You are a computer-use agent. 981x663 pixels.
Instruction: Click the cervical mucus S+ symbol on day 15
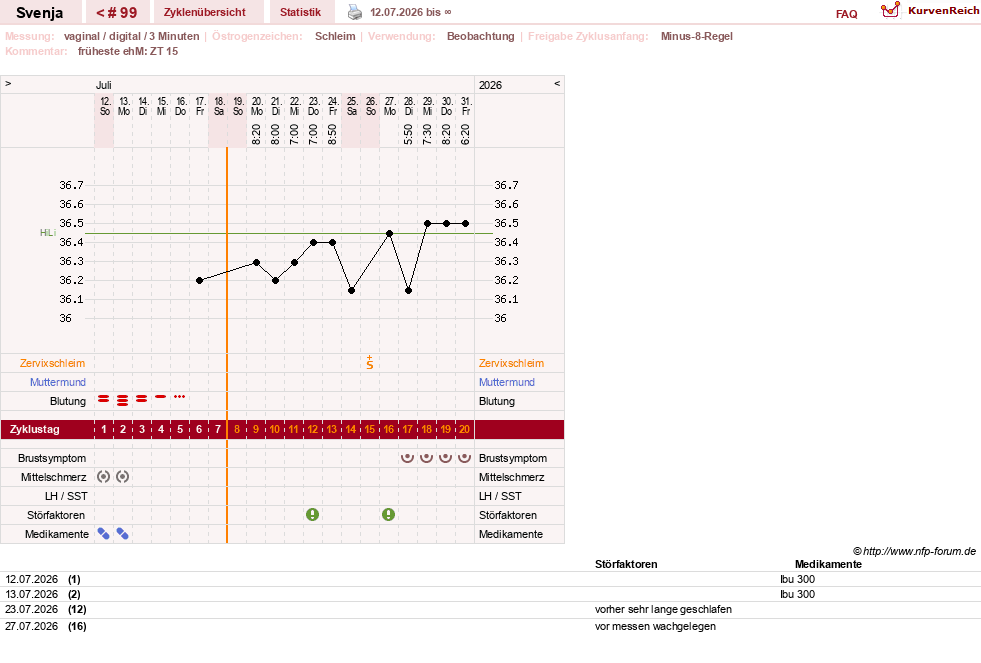click(370, 362)
